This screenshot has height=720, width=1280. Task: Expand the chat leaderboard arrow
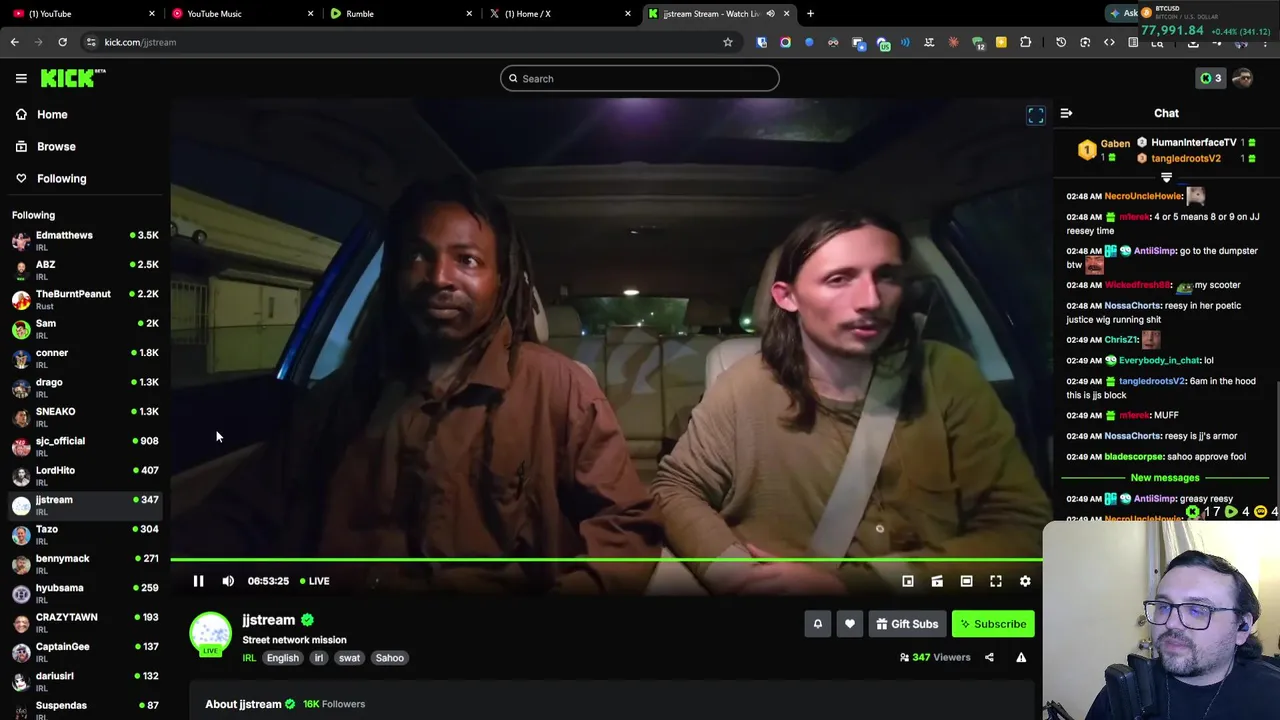tap(1166, 177)
